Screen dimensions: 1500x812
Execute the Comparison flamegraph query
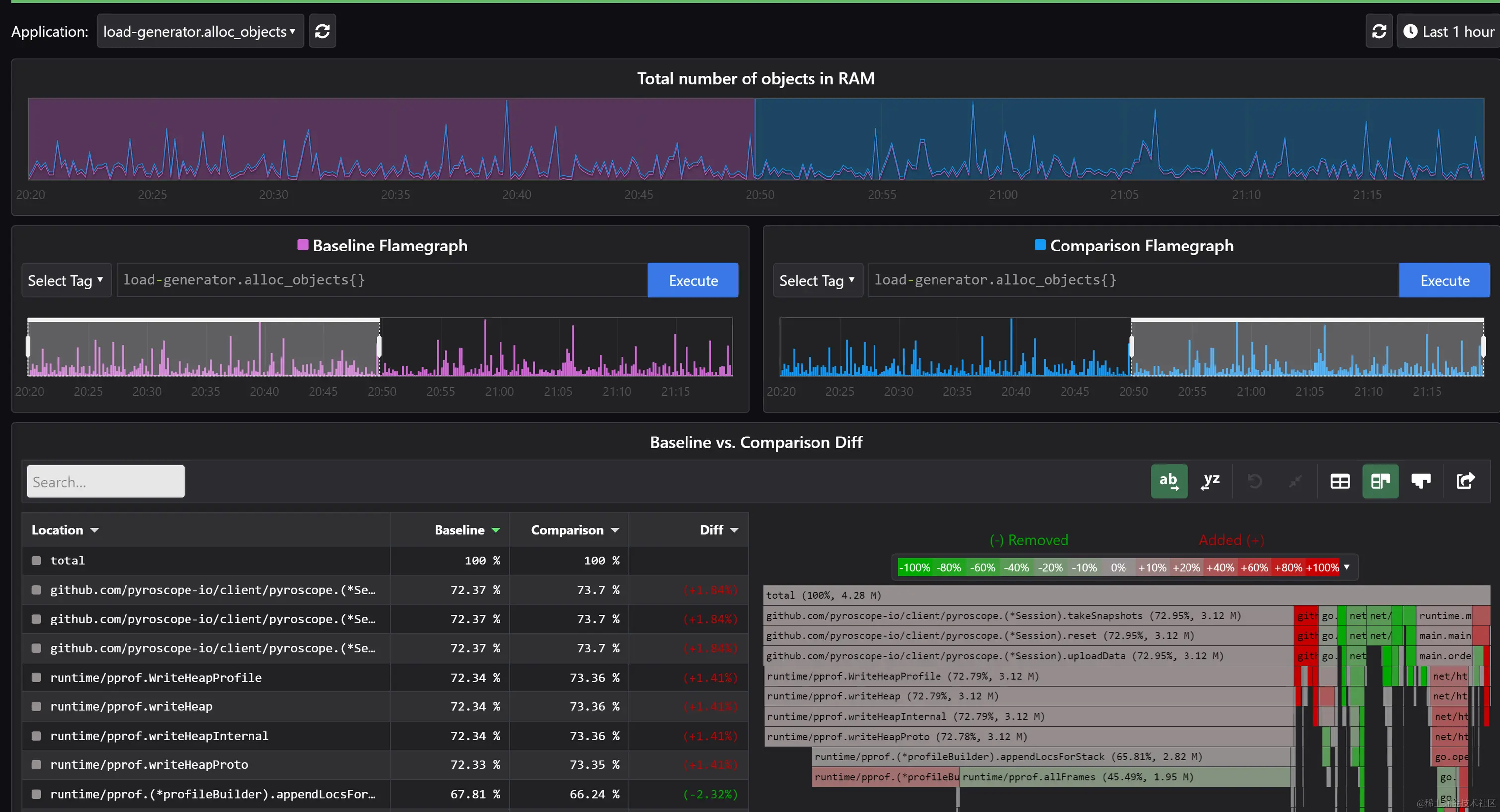click(1444, 281)
